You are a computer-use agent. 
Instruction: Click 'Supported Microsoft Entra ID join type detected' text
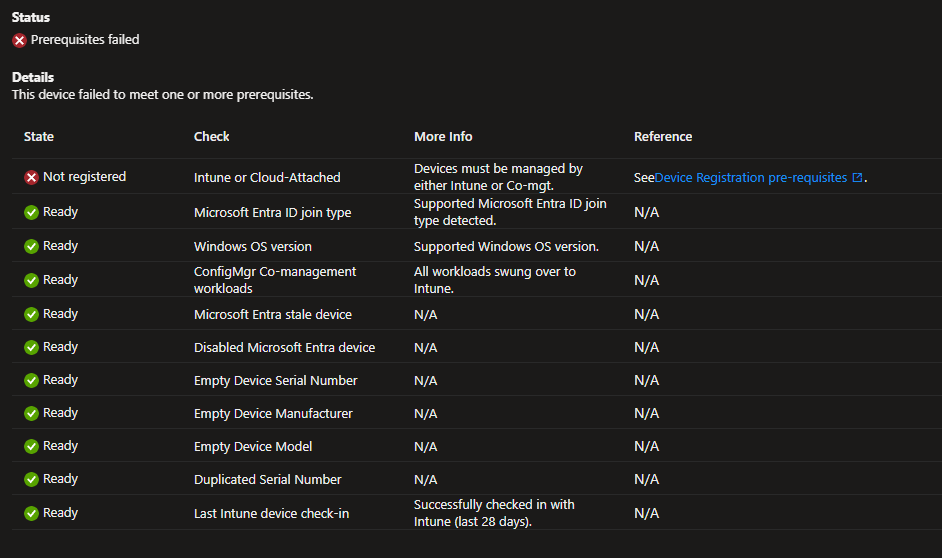pos(510,212)
